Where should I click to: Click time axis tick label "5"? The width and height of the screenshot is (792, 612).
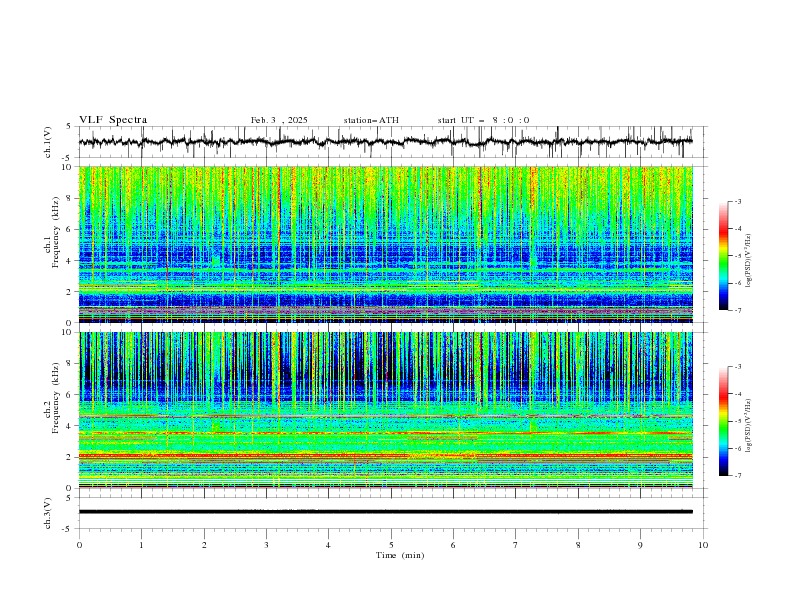click(391, 545)
